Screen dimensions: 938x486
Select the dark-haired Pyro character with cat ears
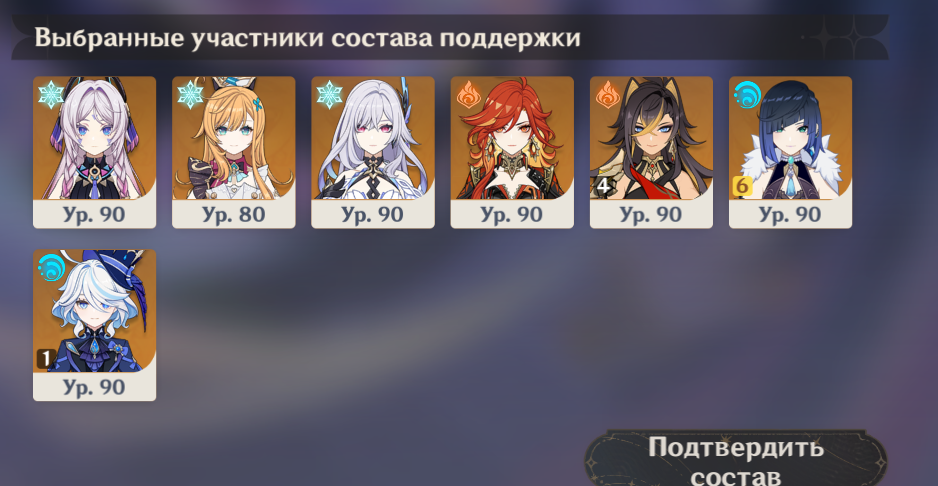coord(651,152)
